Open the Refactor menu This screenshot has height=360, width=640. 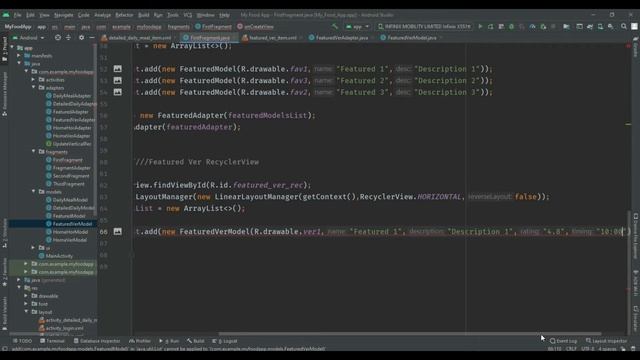[x=124, y=15]
